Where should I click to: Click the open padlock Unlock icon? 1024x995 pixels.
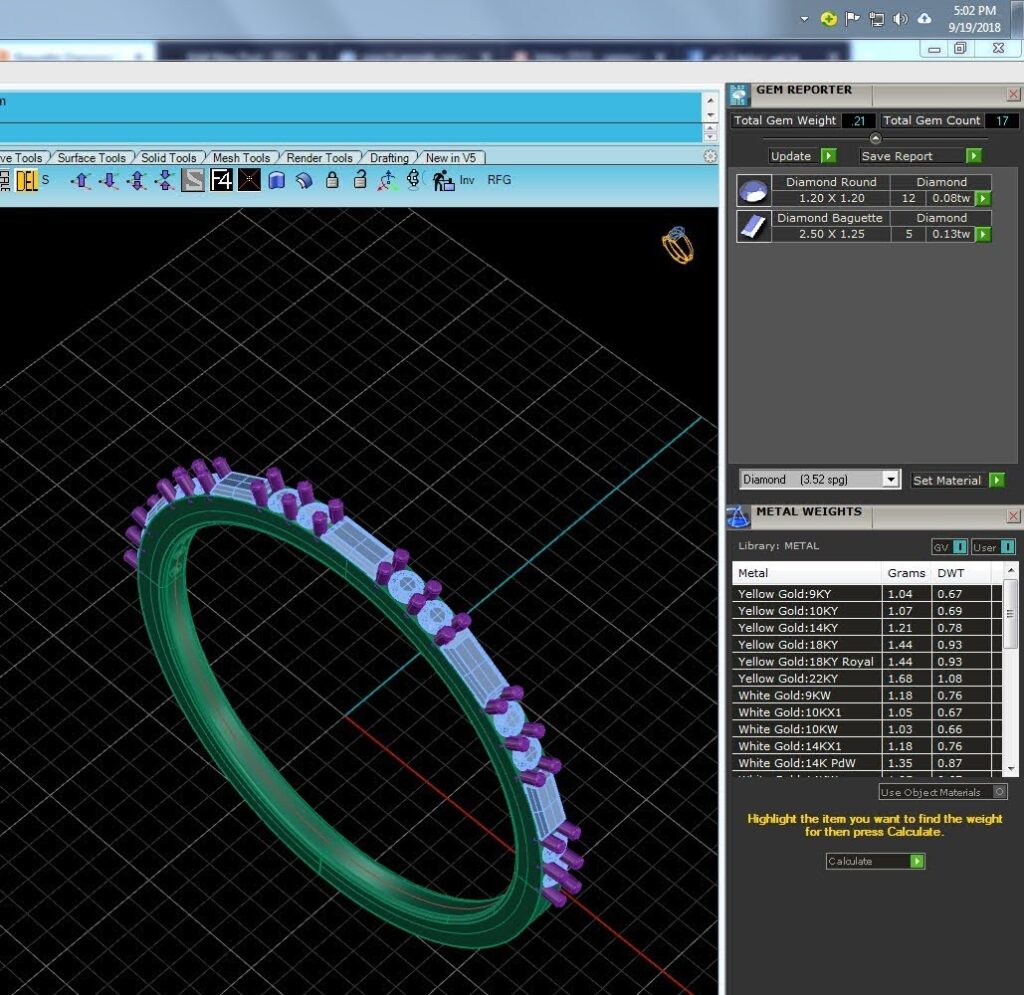pos(360,180)
